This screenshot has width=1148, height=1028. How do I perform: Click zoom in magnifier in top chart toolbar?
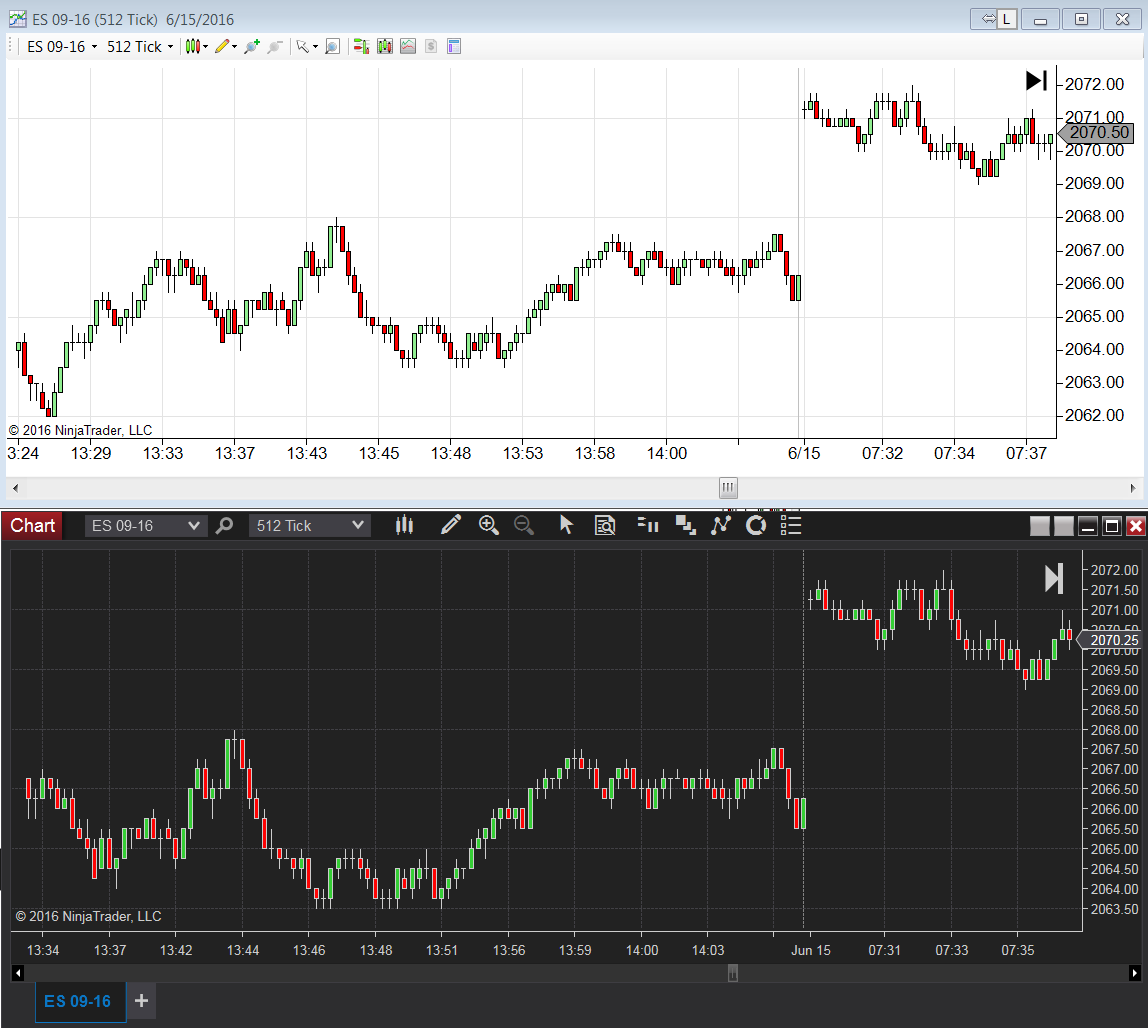point(251,46)
